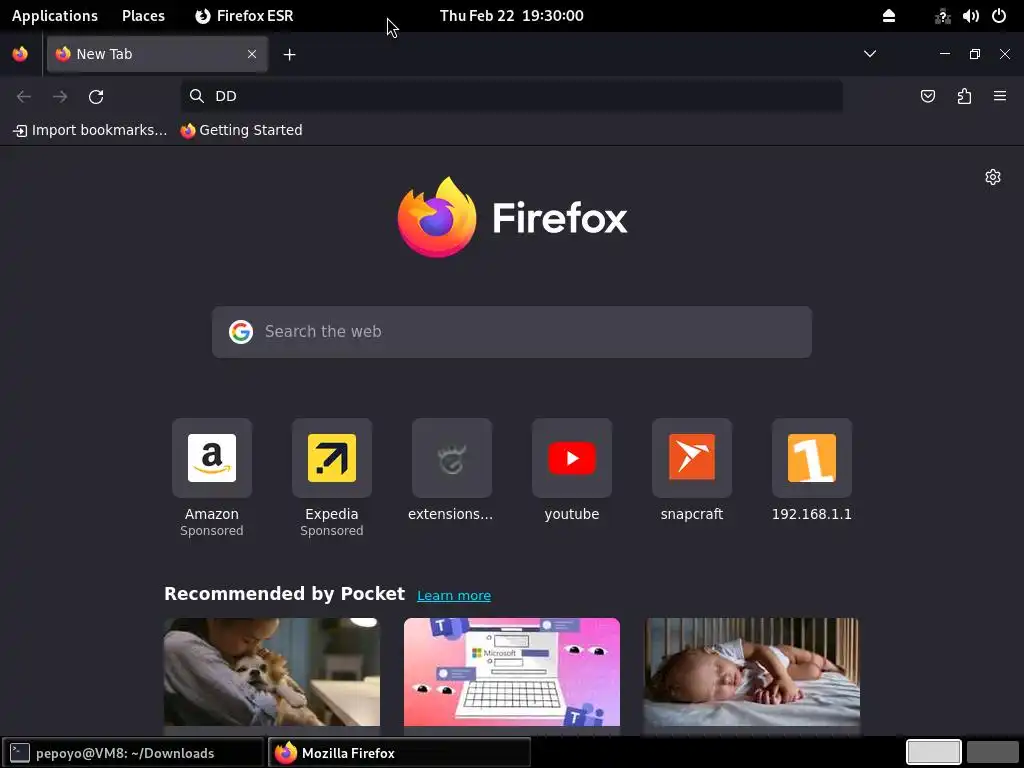Open the Places menu in top bar

point(143,16)
